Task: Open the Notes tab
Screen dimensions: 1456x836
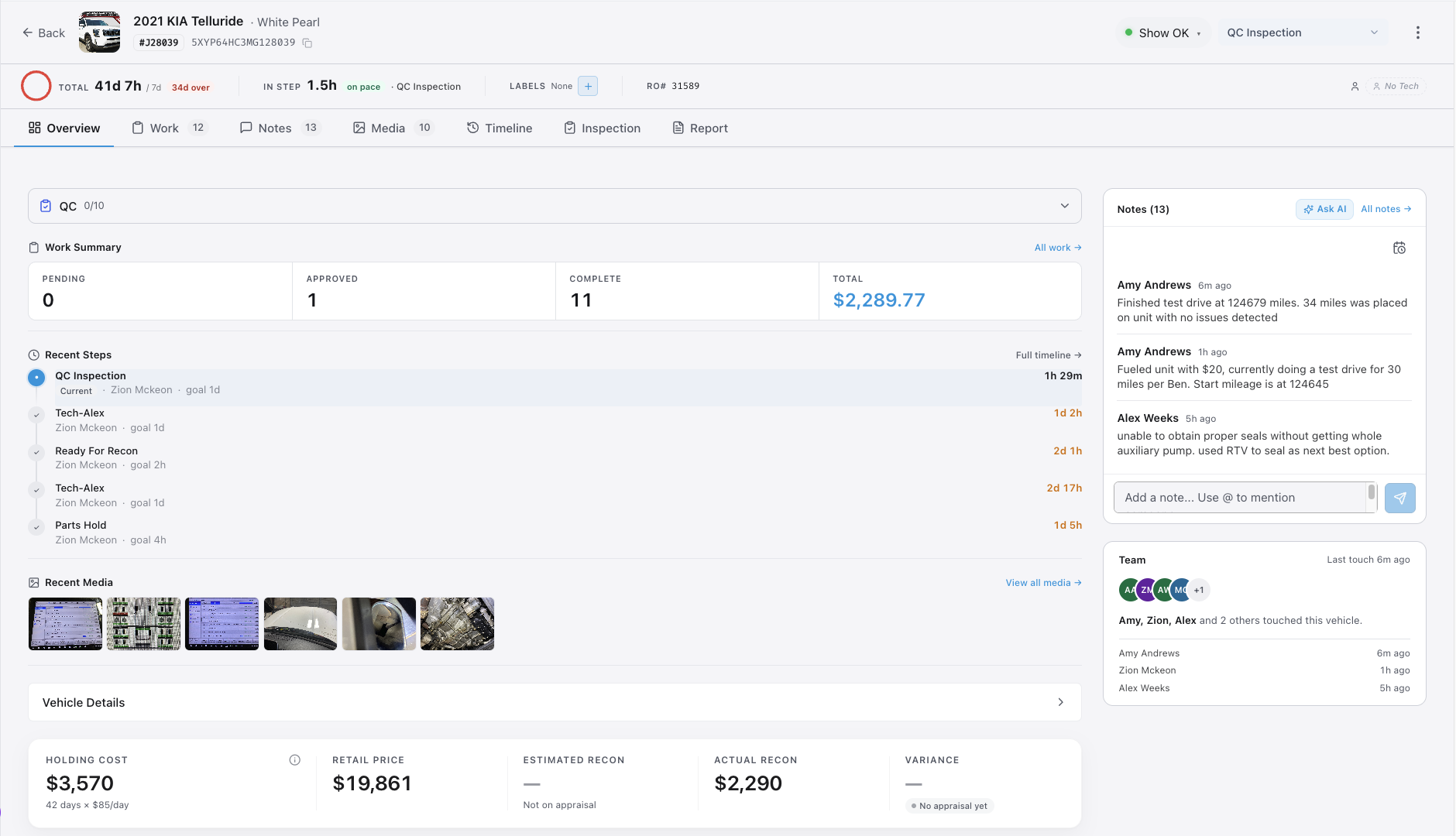Action: coord(280,128)
